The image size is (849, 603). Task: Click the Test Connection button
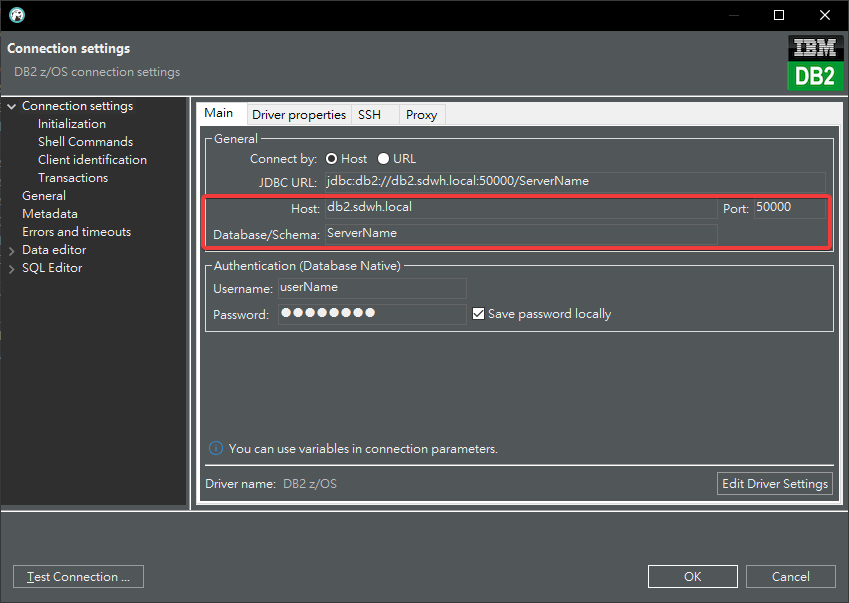(78, 577)
